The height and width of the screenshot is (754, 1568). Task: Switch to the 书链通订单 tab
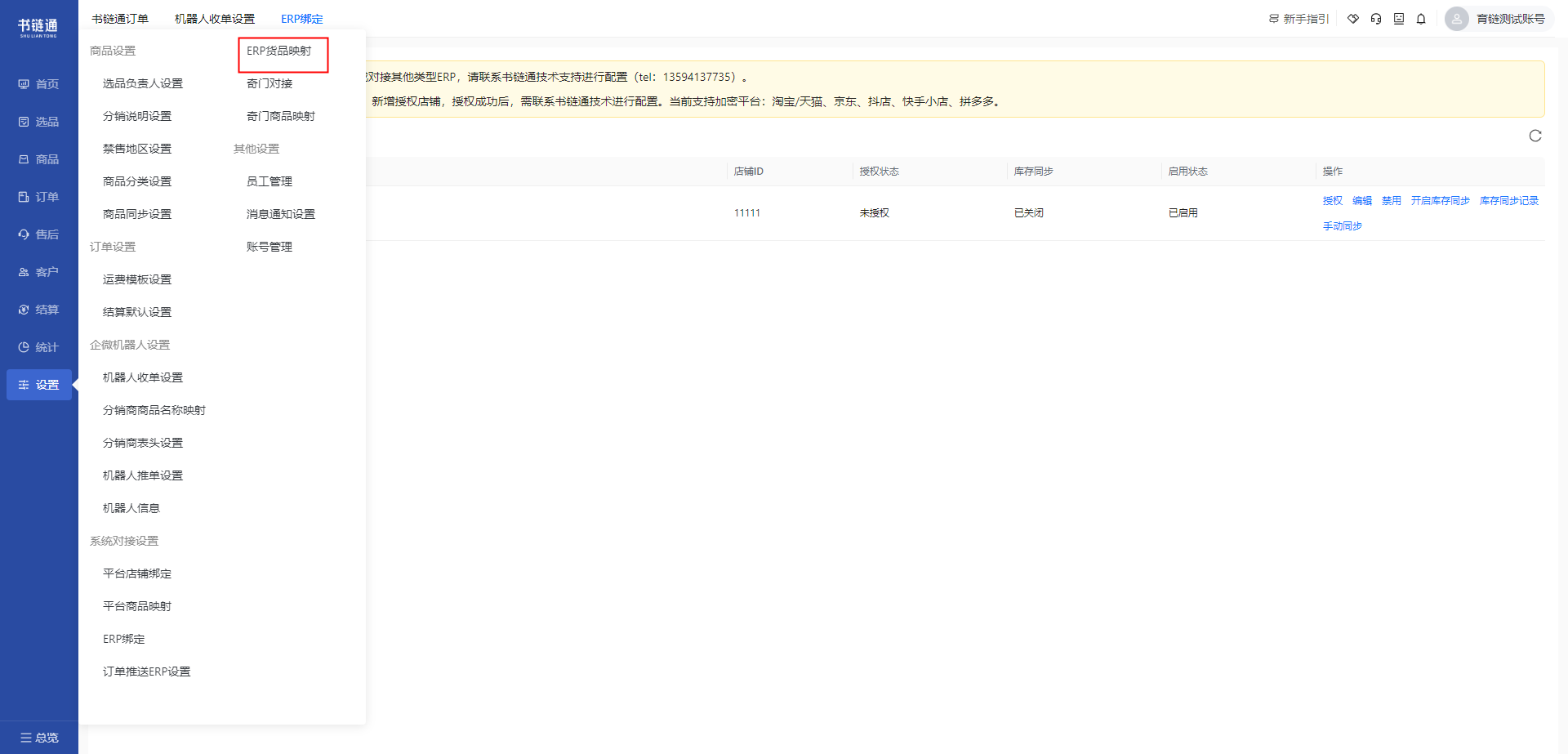click(120, 19)
